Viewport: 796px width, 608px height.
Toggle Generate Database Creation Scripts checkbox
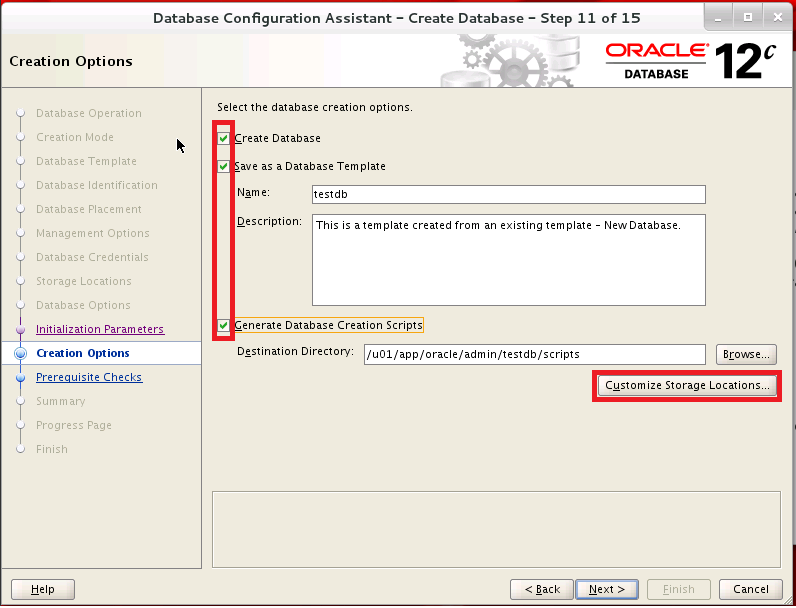point(224,325)
